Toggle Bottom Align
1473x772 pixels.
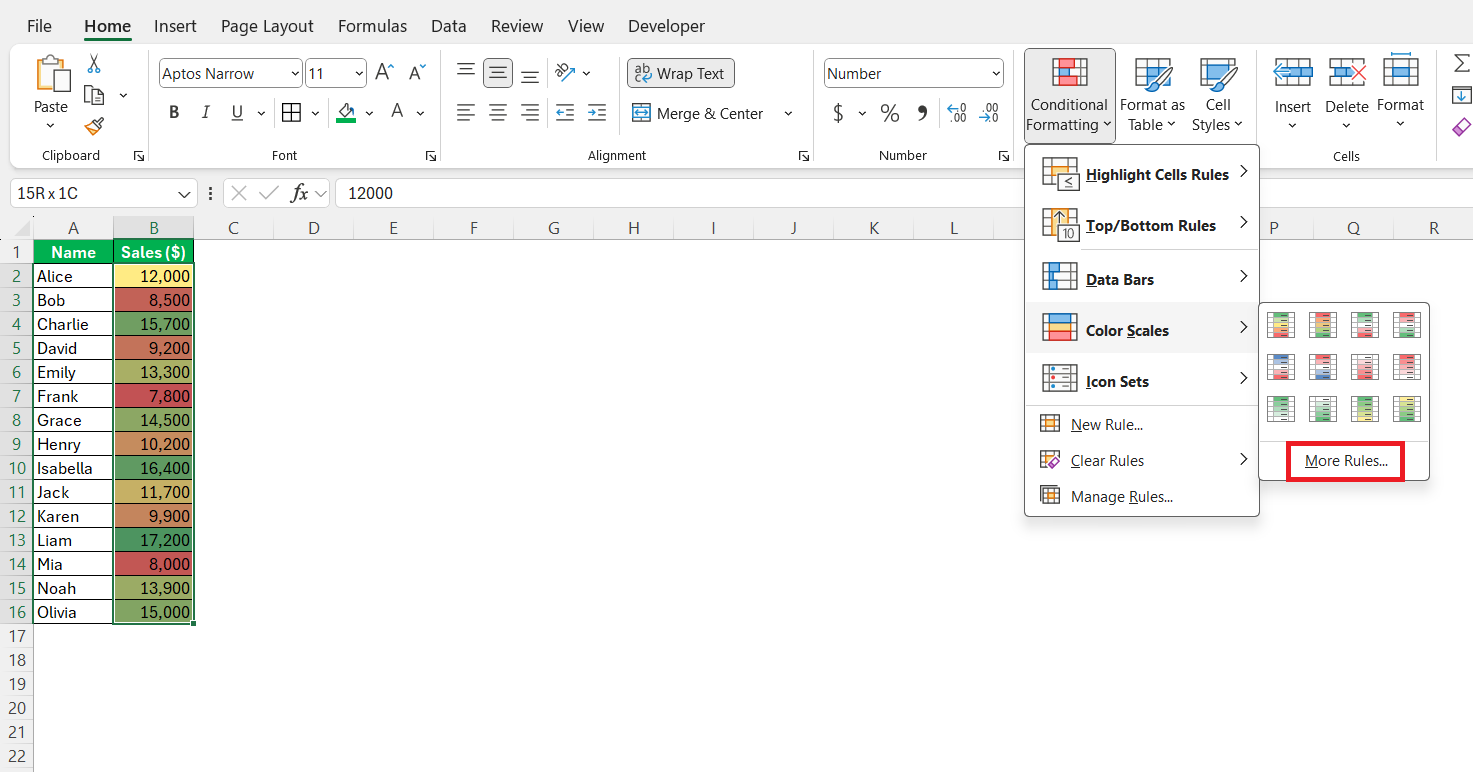530,74
